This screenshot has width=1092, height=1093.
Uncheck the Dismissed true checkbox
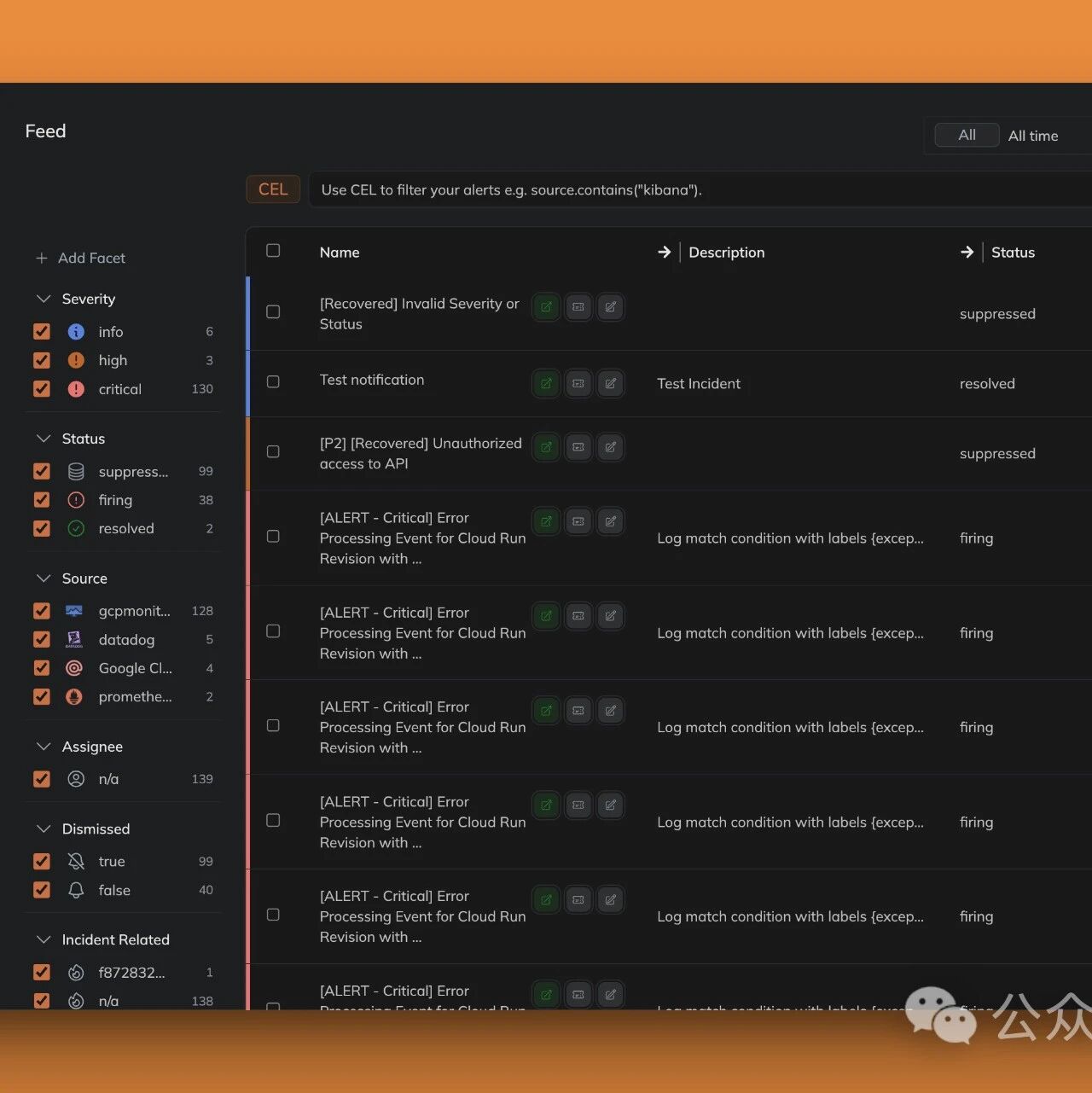[x=41, y=862]
